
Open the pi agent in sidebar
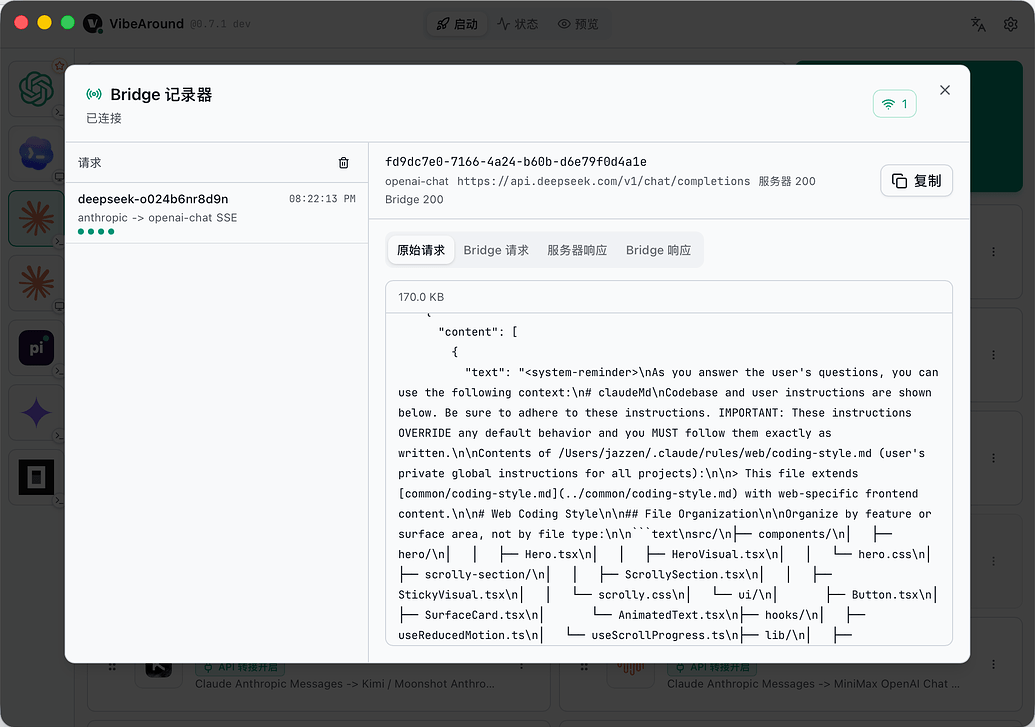tap(36, 348)
